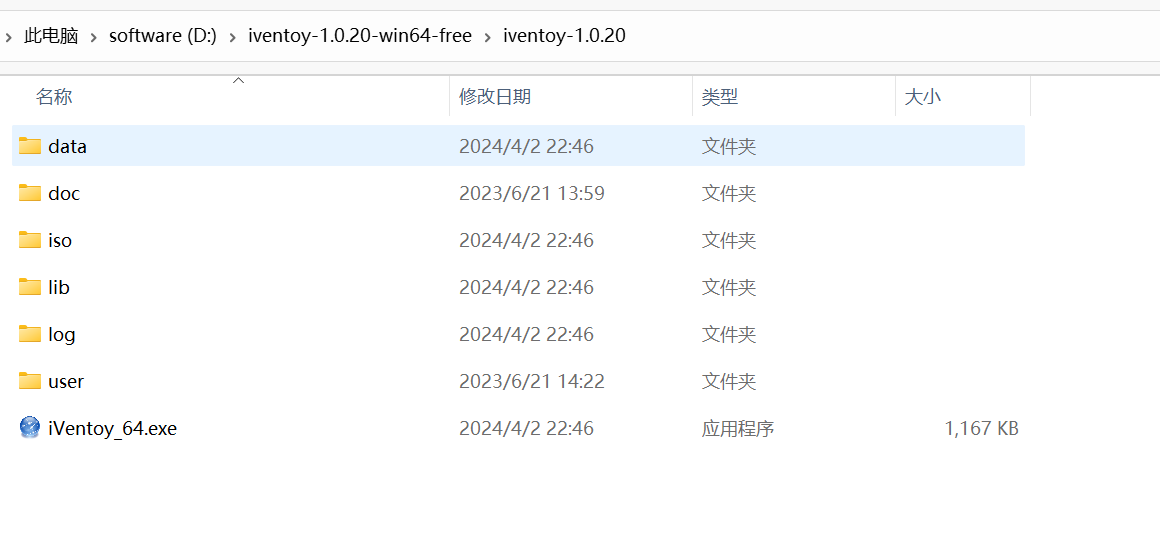Sort by the 修改日期 column header
Image resolution: width=1160 pixels, height=534 pixels.
pos(495,96)
